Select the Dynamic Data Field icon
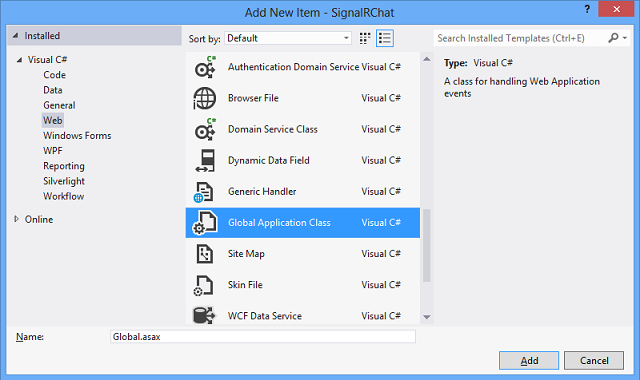640x380 pixels. [x=205, y=160]
